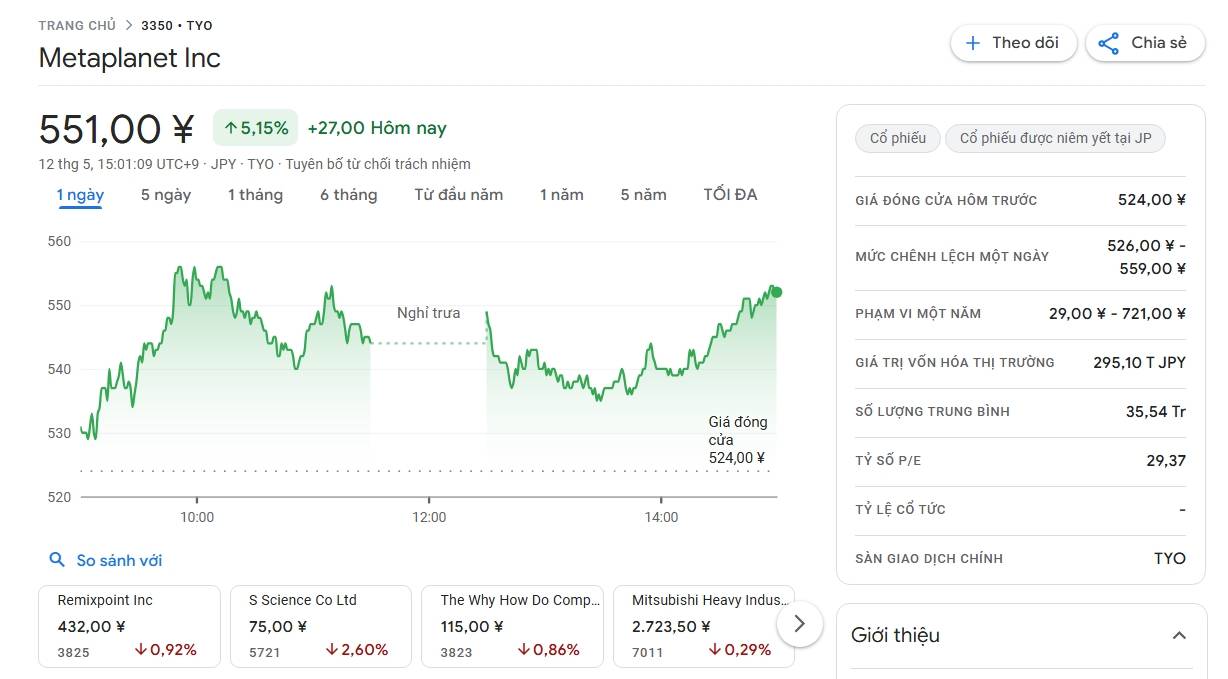Click the next arrow on comparison carousel
Viewport: 1228px width, 679px height.
(x=799, y=624)
